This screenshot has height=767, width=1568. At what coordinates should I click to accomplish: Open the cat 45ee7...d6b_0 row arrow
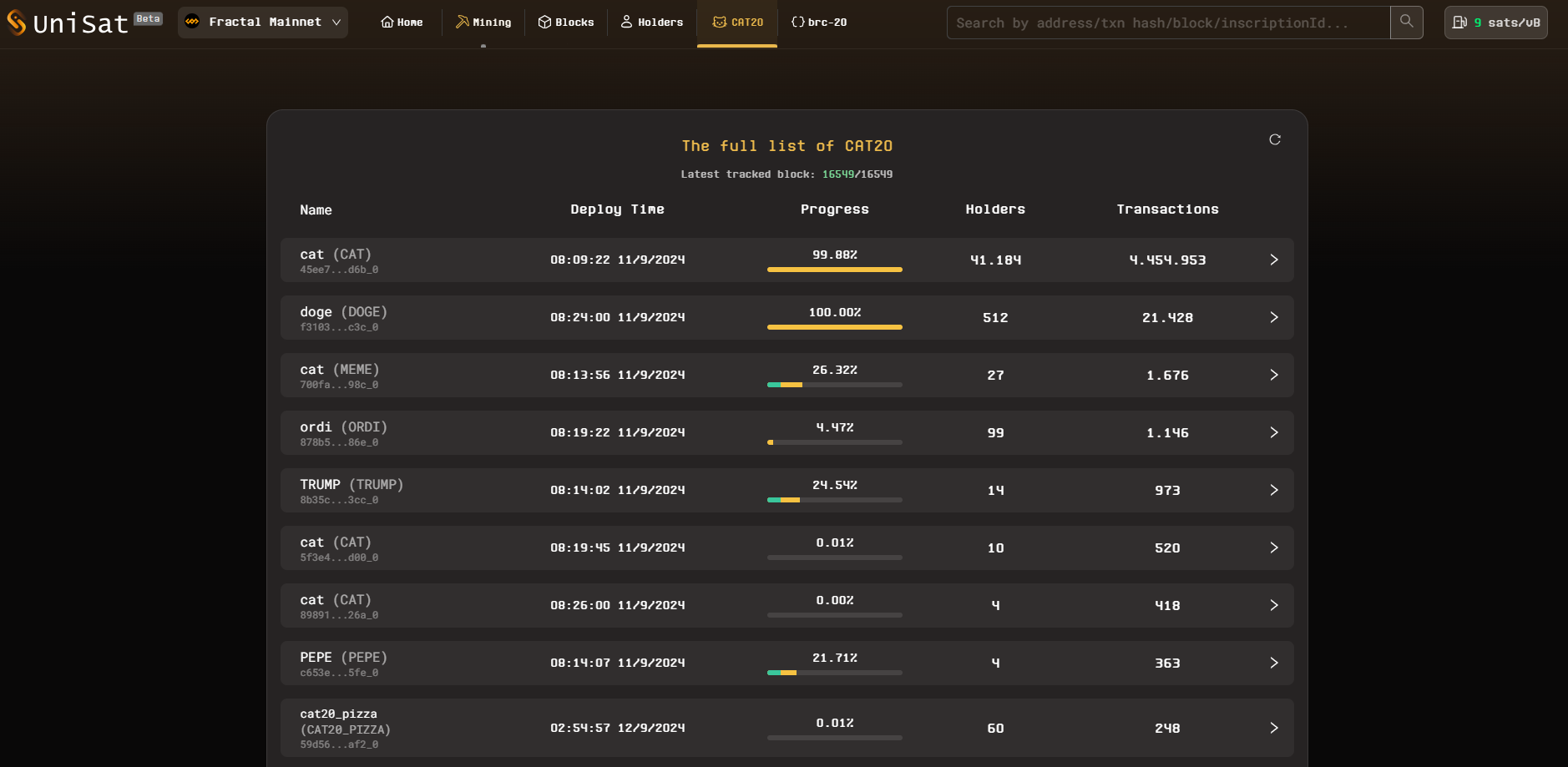click(1274, 260)
